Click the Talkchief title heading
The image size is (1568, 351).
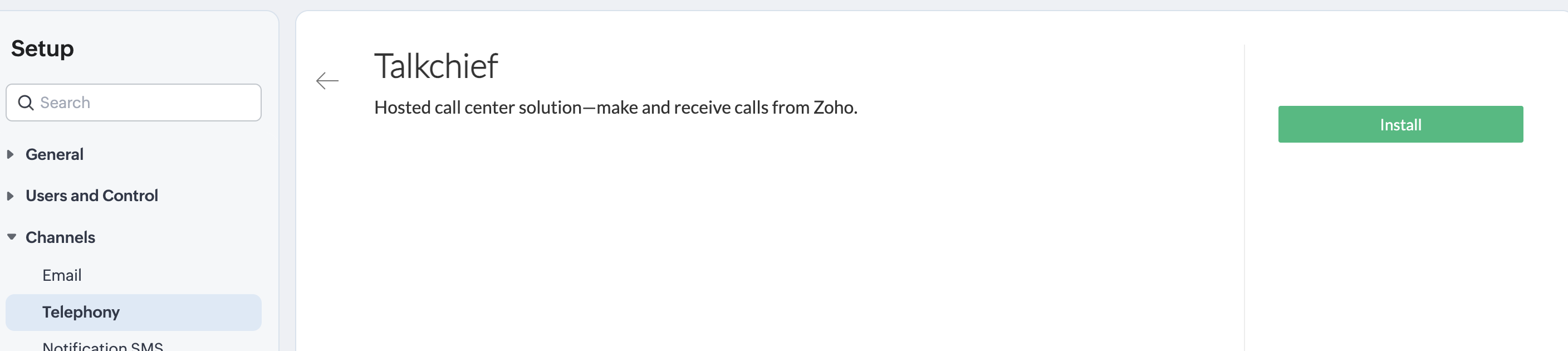click(x=436, y=66)
